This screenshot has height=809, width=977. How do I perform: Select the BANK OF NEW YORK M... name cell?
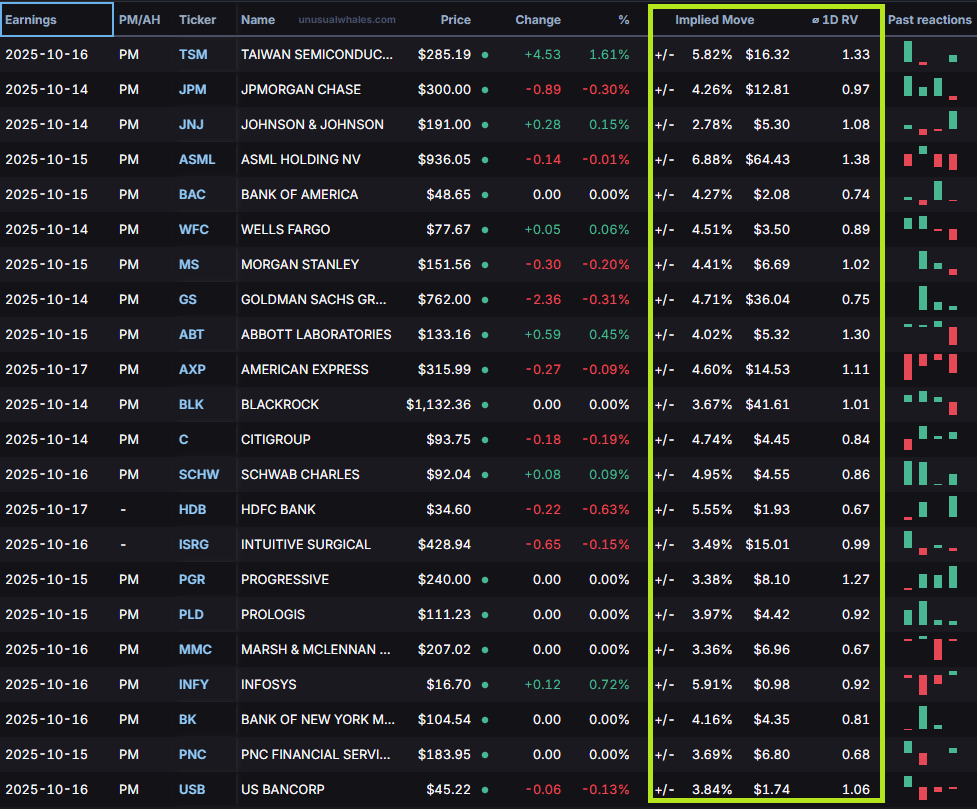click(x=318, y=719)
